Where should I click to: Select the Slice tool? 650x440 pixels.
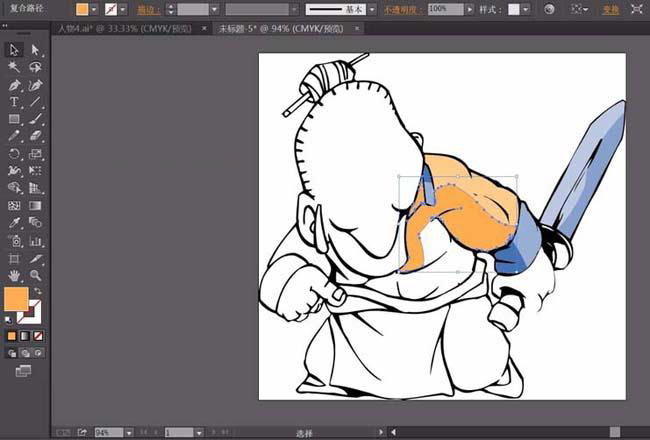35,259
